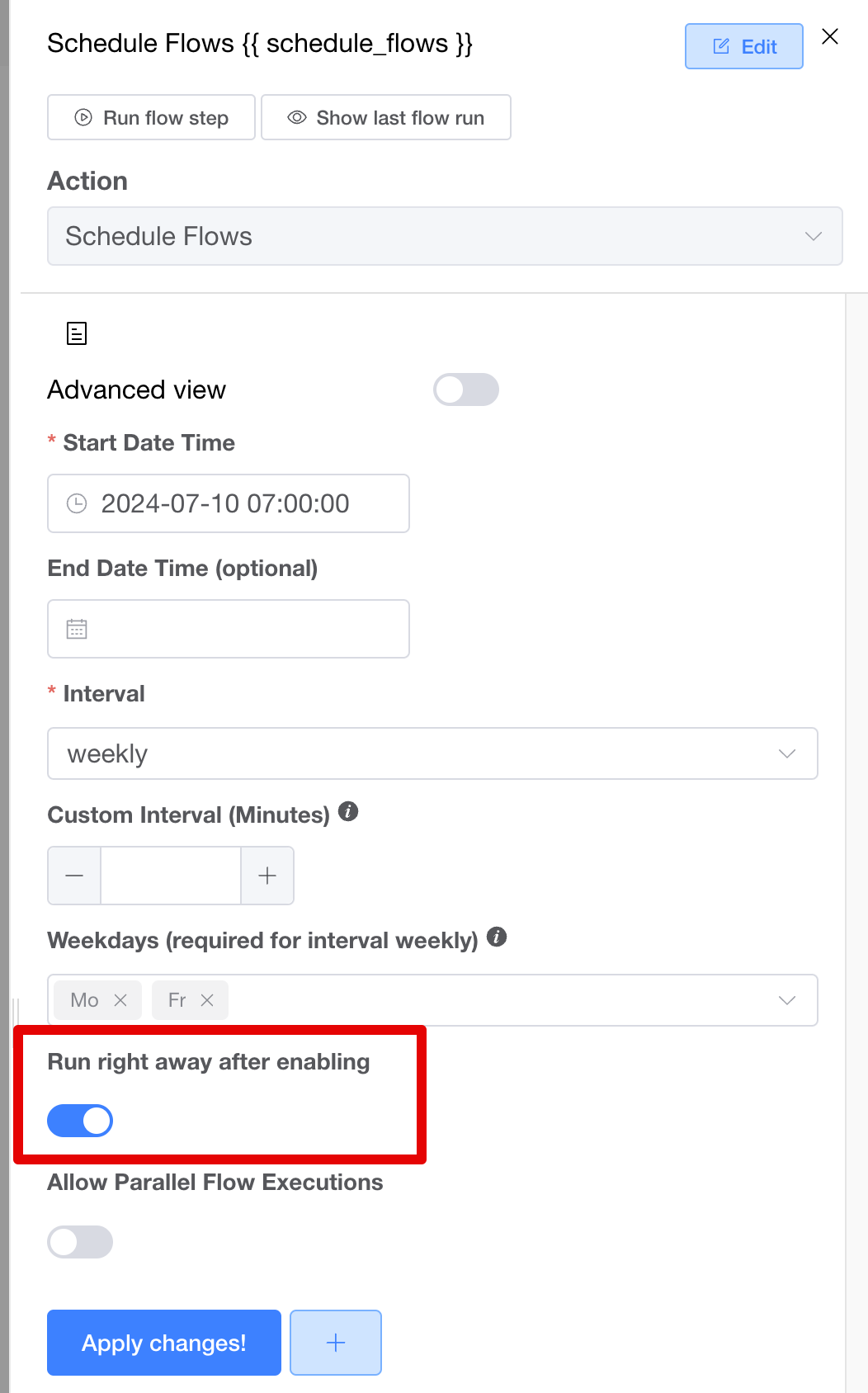The width and height of the screenshot is (868, 1393).
Task: Open the Action dropdown
Action: pos(445,236)
